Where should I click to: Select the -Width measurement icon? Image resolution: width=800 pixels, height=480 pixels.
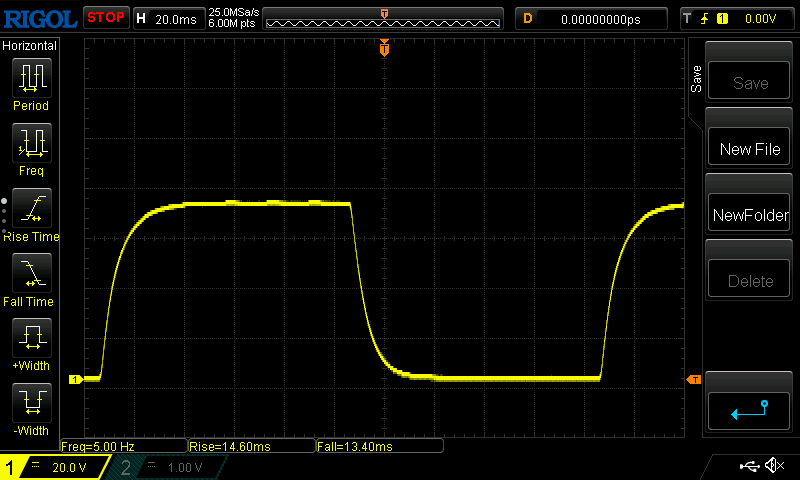(31, 403)
